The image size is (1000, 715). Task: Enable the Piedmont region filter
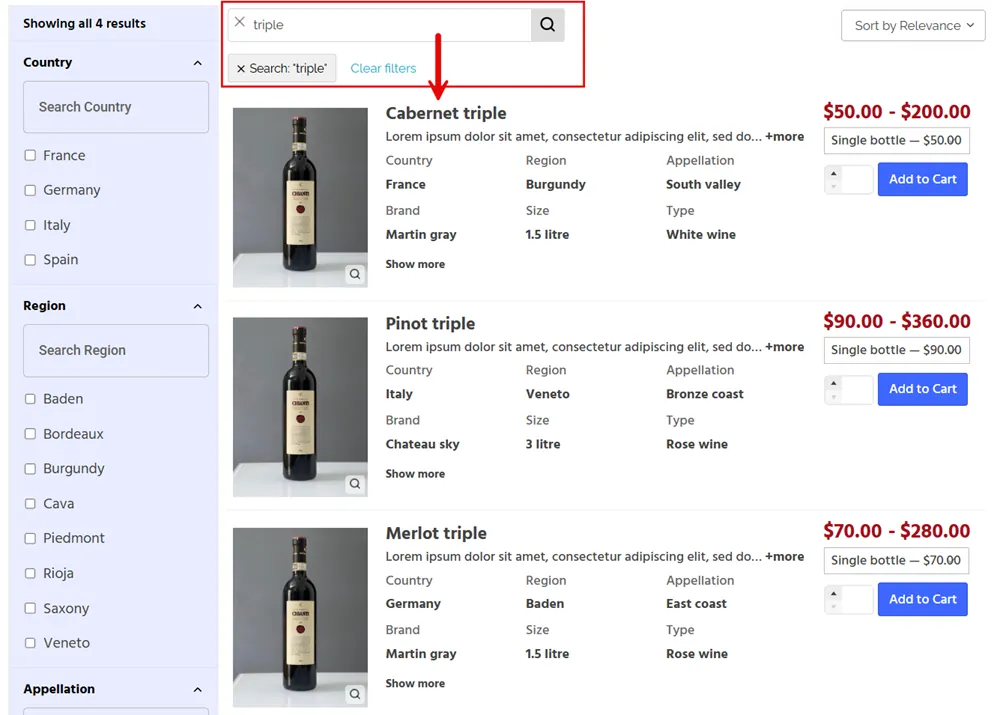pyautogui.click(x=30, y=538)
